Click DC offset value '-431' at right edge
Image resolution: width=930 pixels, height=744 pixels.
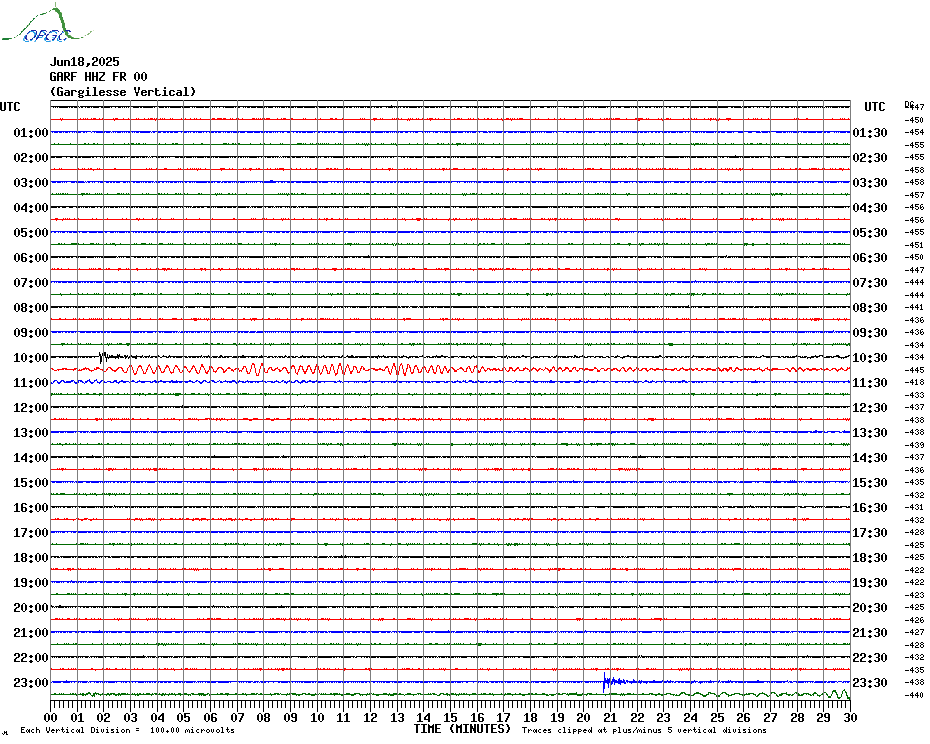click(915, 507)
